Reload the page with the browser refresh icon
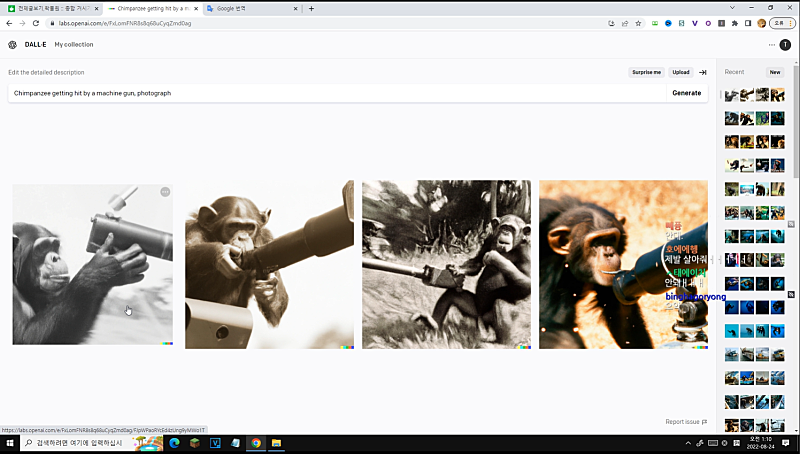This screenshot has height=454, width=800. [x=36, y=23]
